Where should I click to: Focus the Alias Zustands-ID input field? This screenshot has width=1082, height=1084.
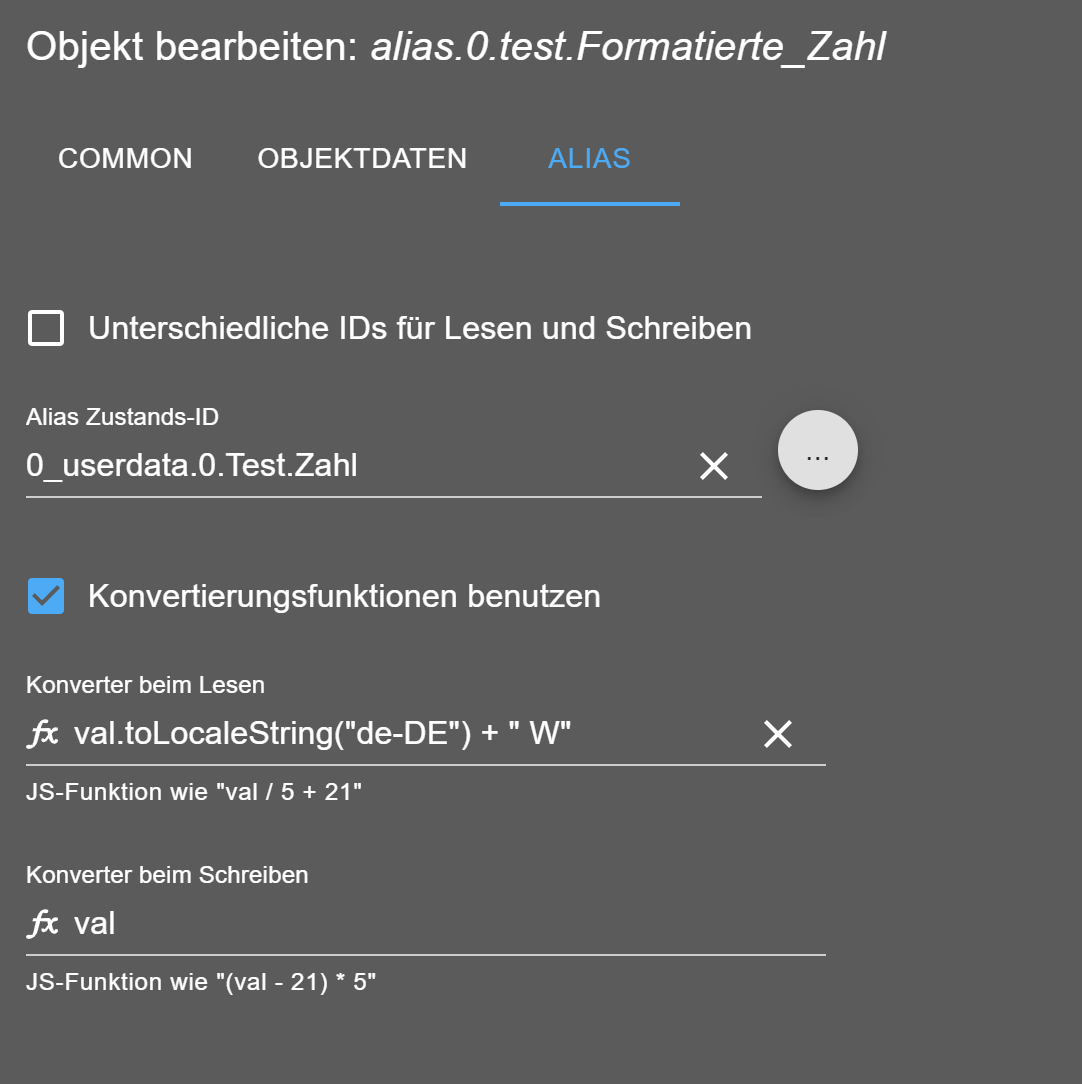[x=358, y=465]
